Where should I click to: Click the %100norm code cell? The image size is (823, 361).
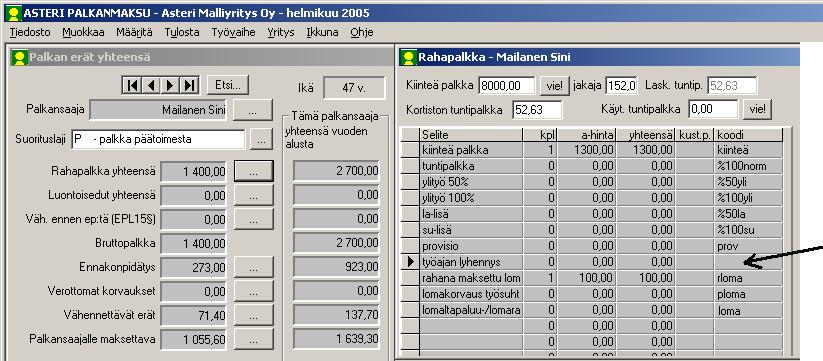coord(748,166)
